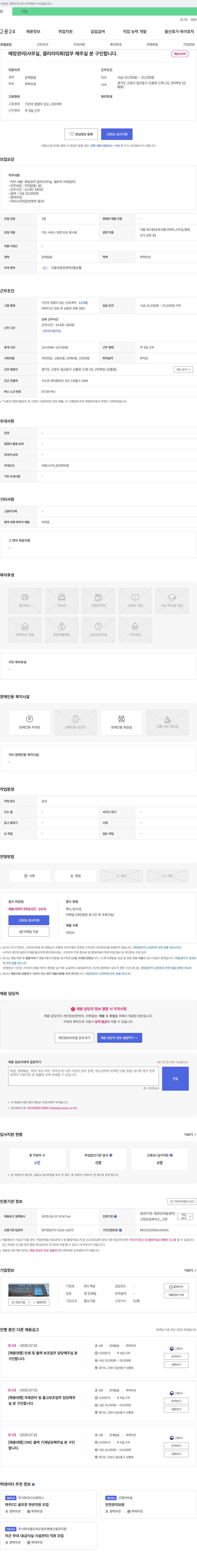Click the 채용 담당자에게 질문하기 text area
The image size is (197, 1568).
84,1076
